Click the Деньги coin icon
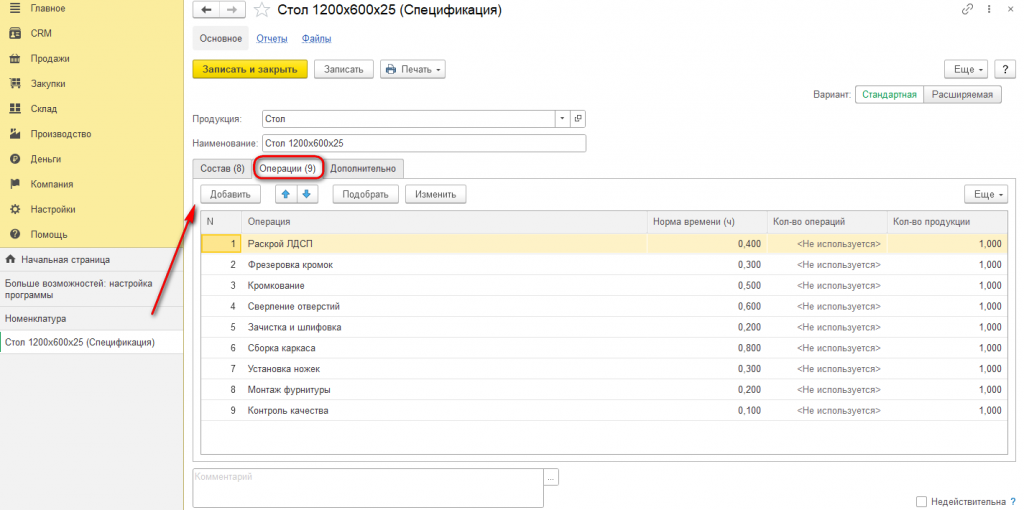Viewport: 1024px width, 510px height. pos(16,159)
